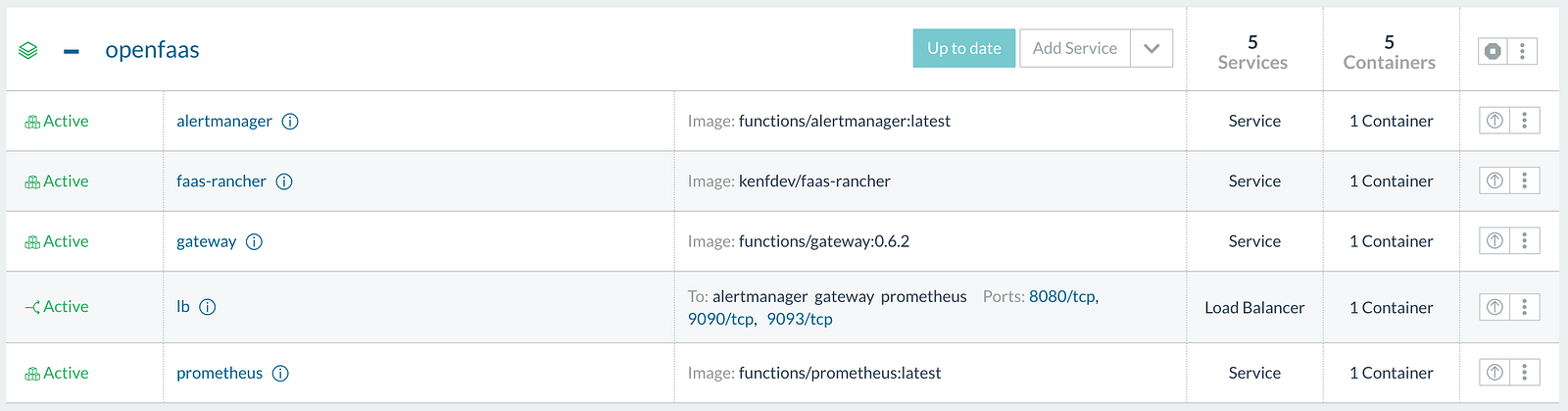The image size is (1568, 411).
Task: Open the alertmanager service link
Action: (x=224, y=122)
